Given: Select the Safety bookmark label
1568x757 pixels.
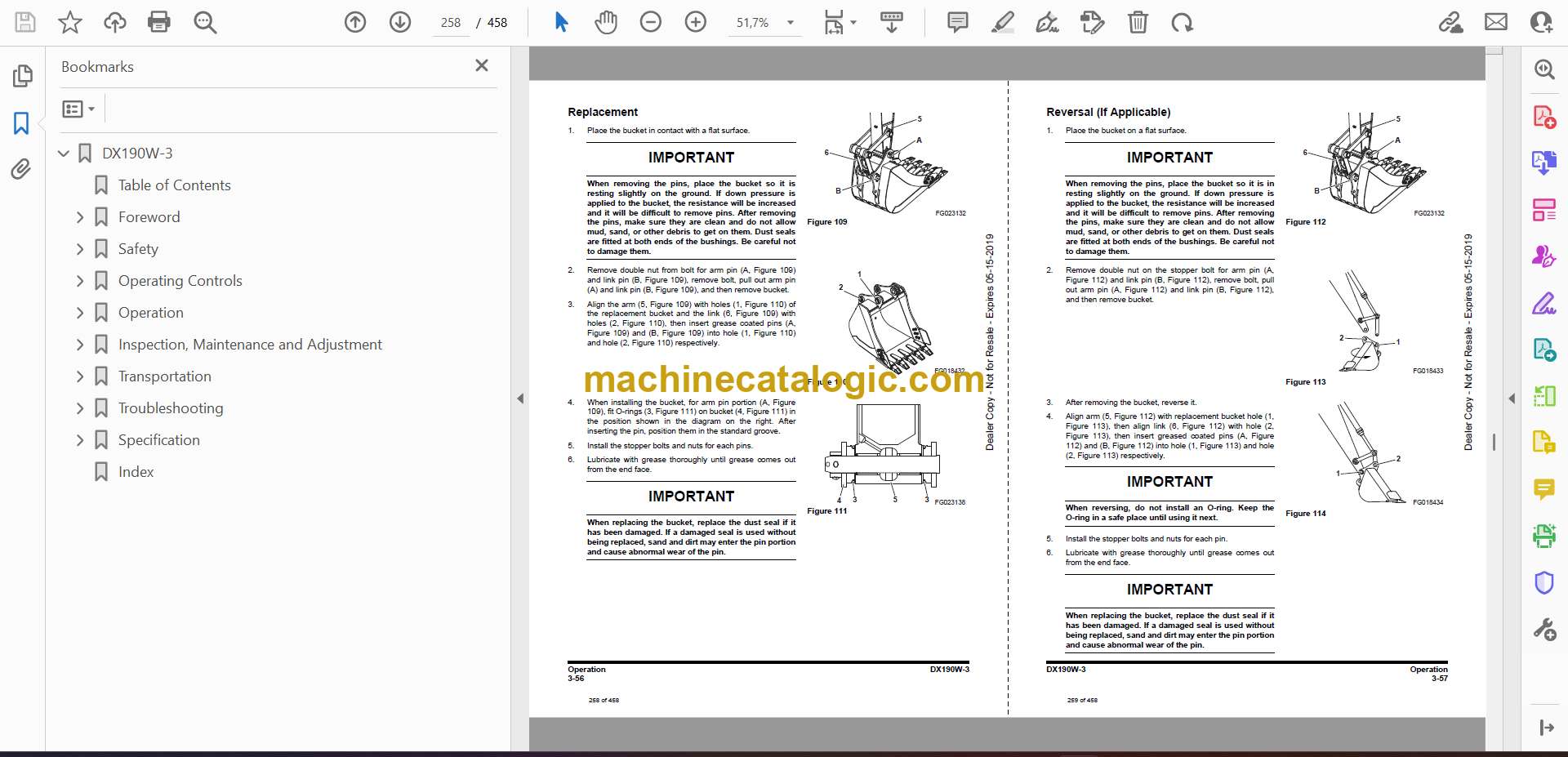Looking at the screenshot, I should 138,249.
